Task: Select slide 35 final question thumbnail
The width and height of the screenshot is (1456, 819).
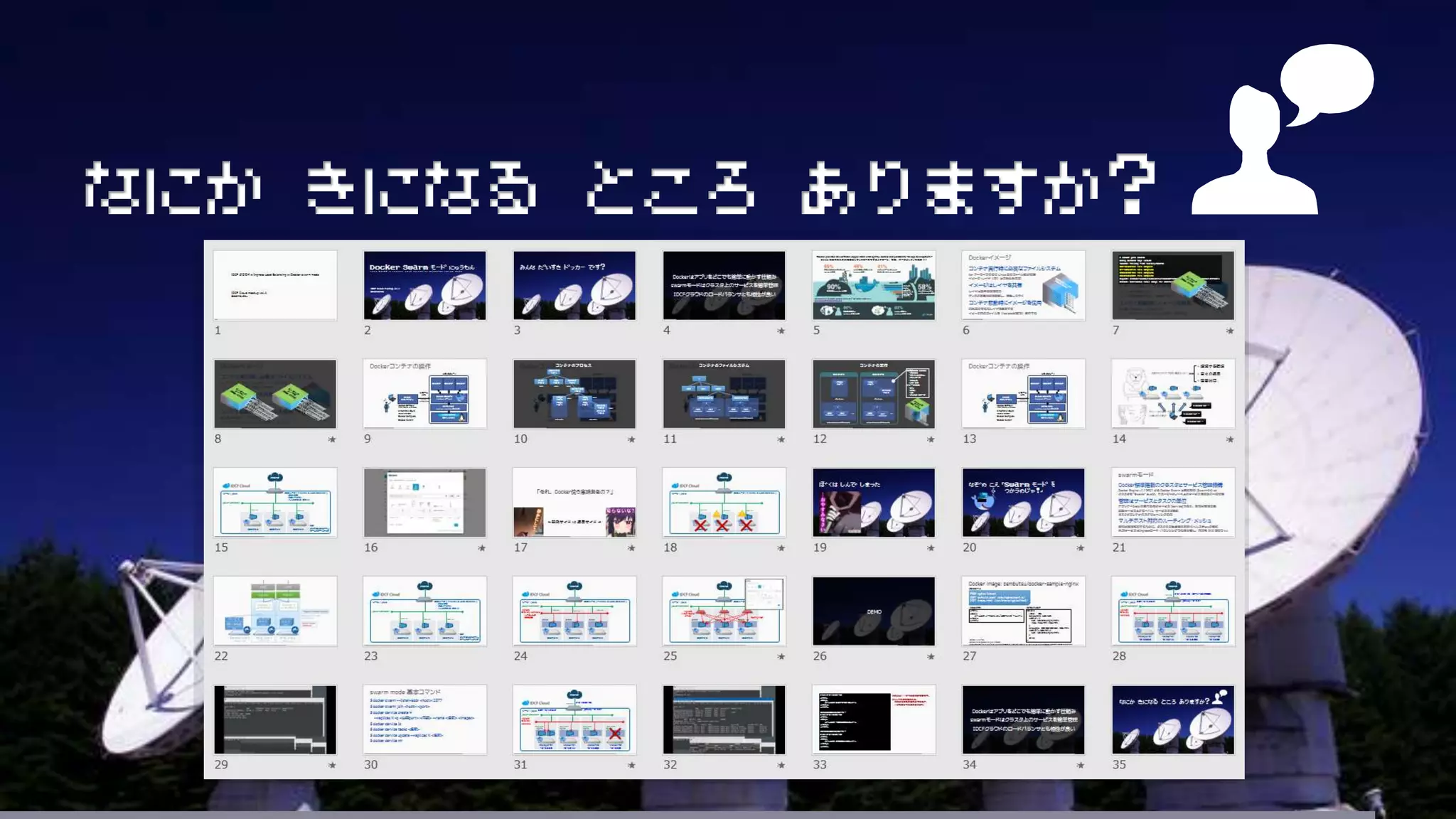Action: tap(1173, 719)
